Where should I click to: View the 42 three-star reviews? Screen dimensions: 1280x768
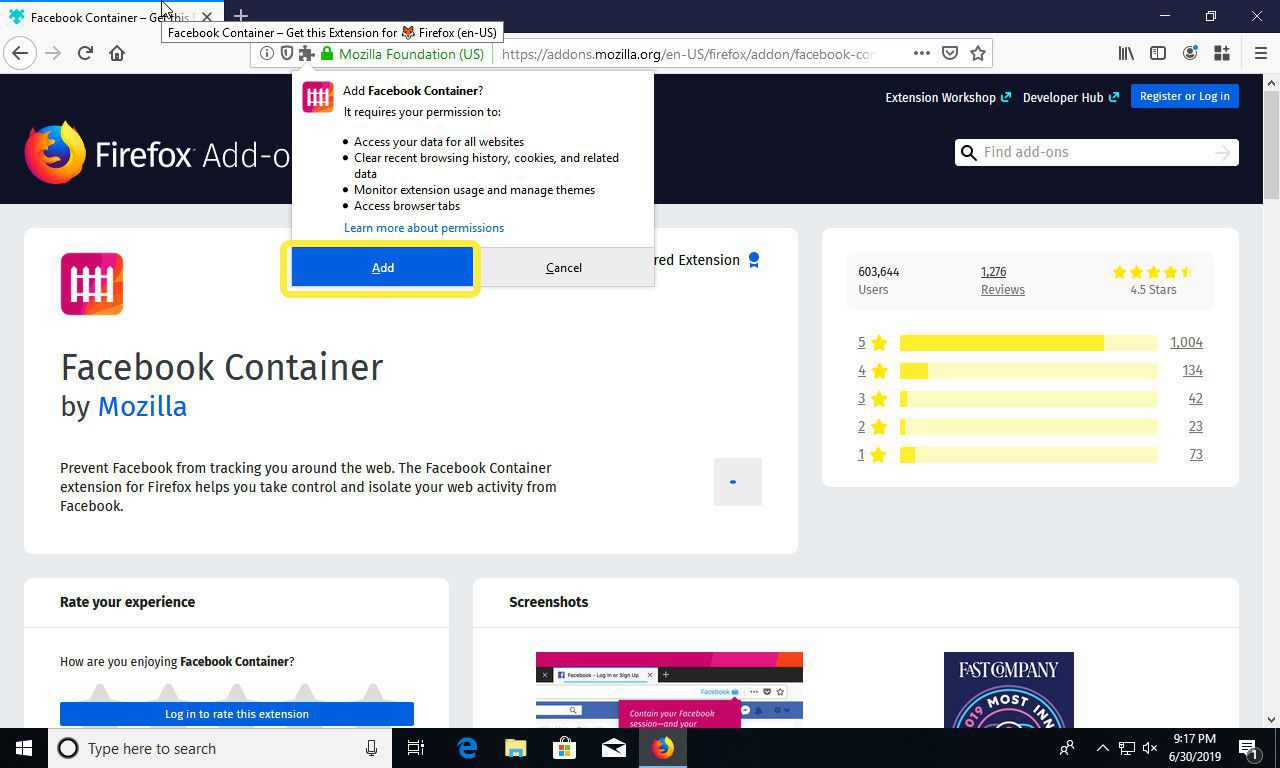[x=1195, y=398]
